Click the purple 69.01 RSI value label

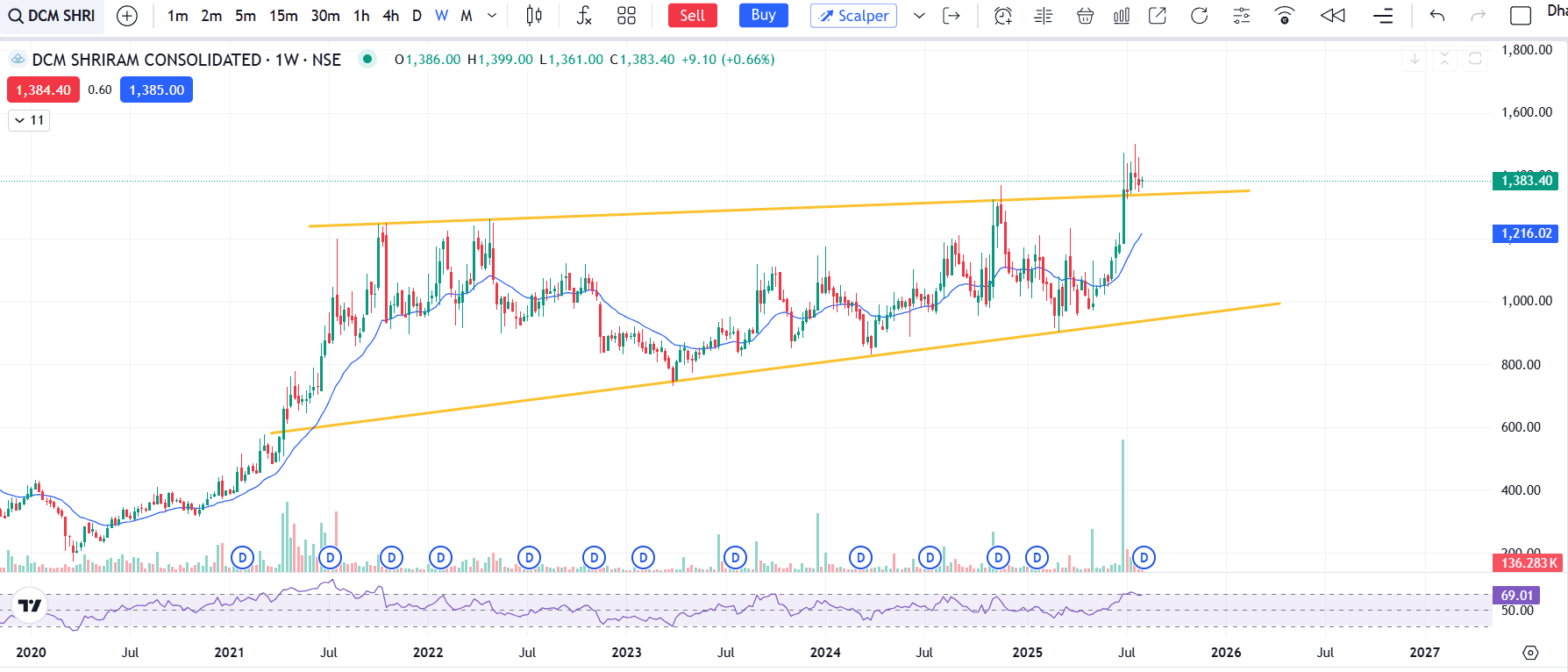[x=1516, y=596]
